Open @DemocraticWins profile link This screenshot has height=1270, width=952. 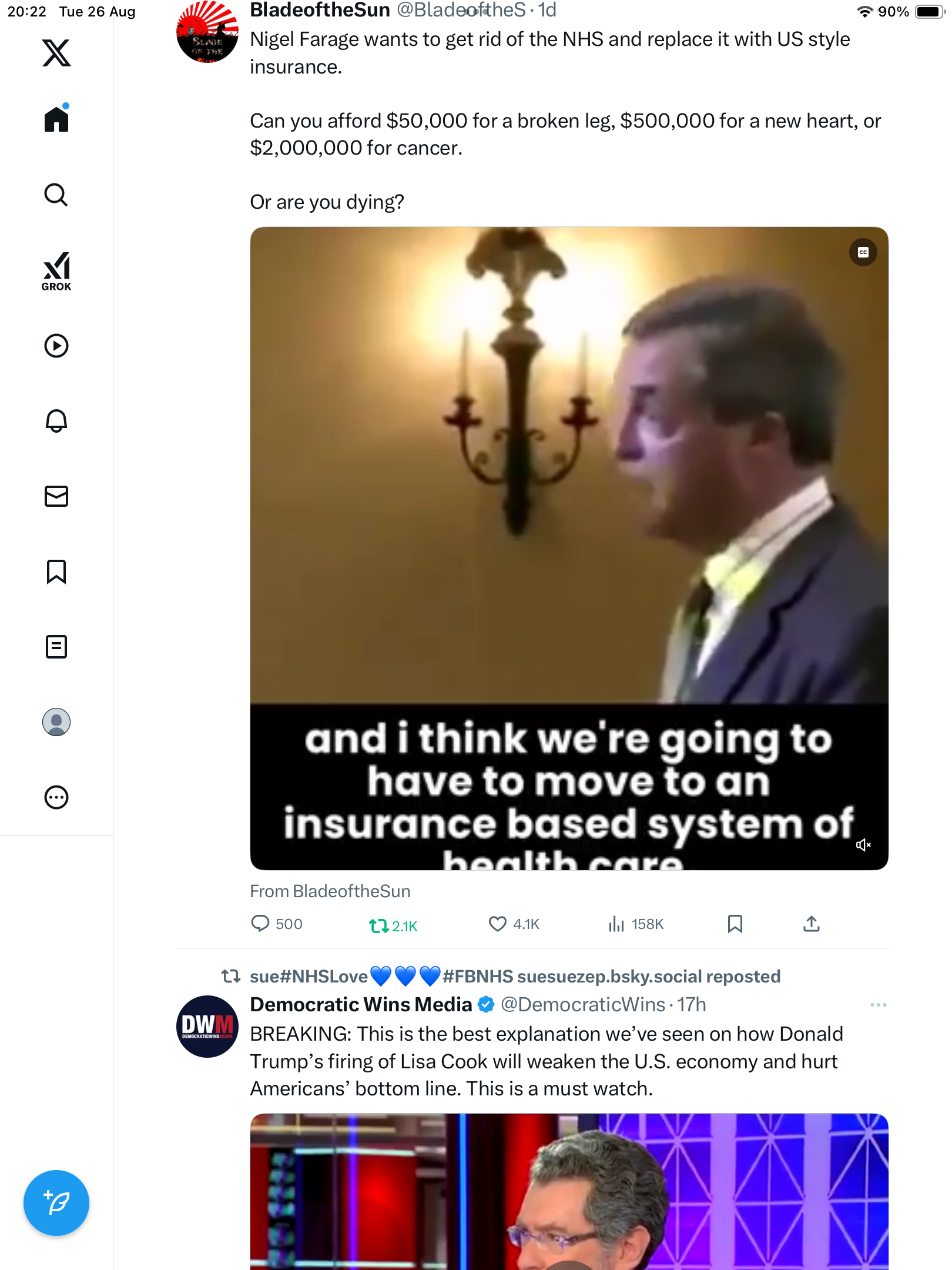582,1005
